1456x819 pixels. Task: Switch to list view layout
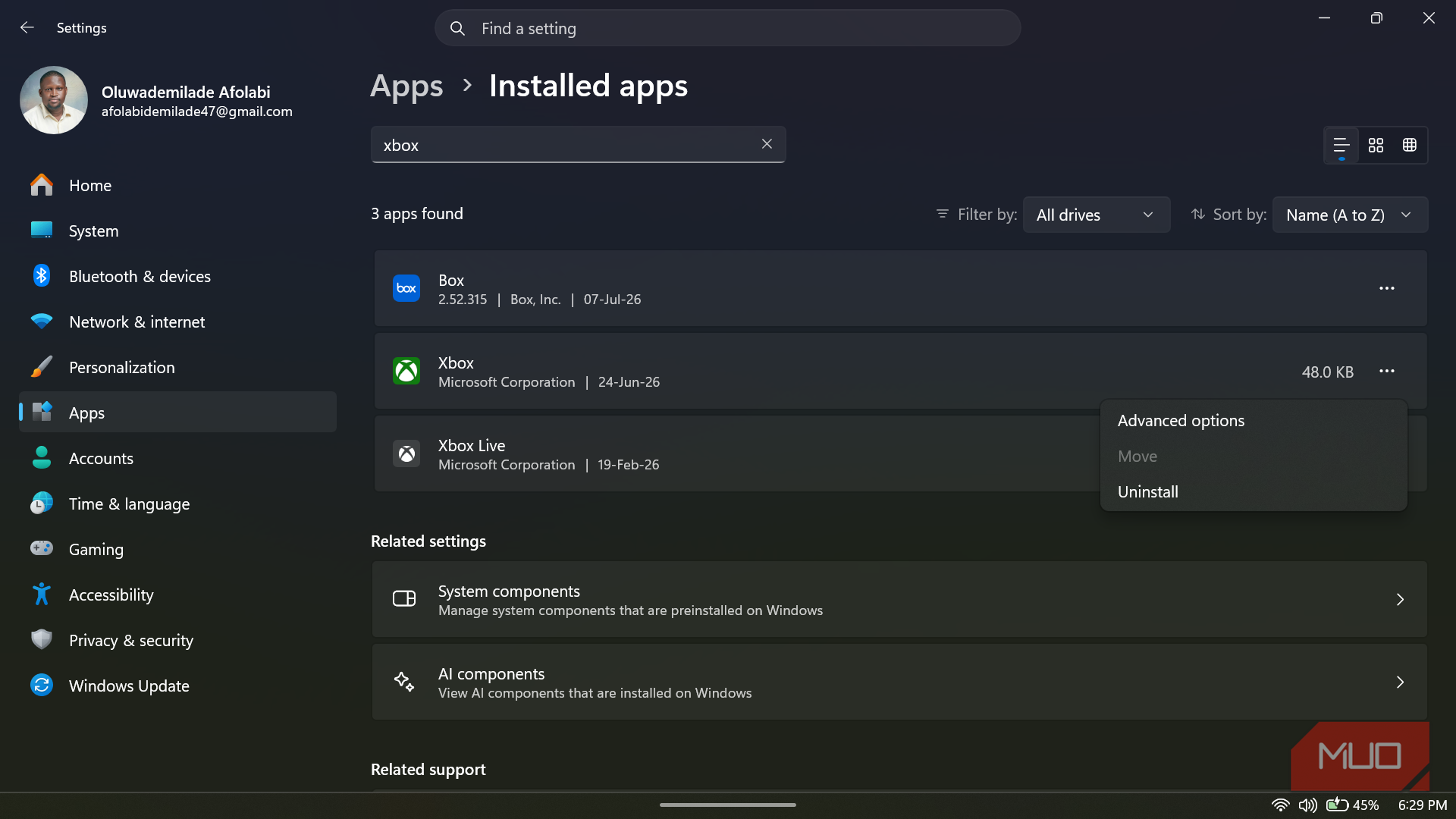pos(1341,145)
